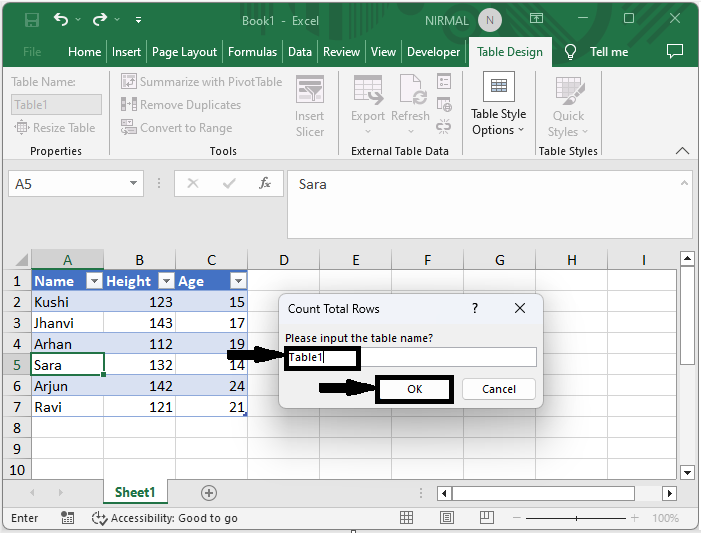The height and width of the screenshot is (533, 701).
Task: Open the Age column filter dropdown
Action: pyautogui.click(x=238, y=281)
